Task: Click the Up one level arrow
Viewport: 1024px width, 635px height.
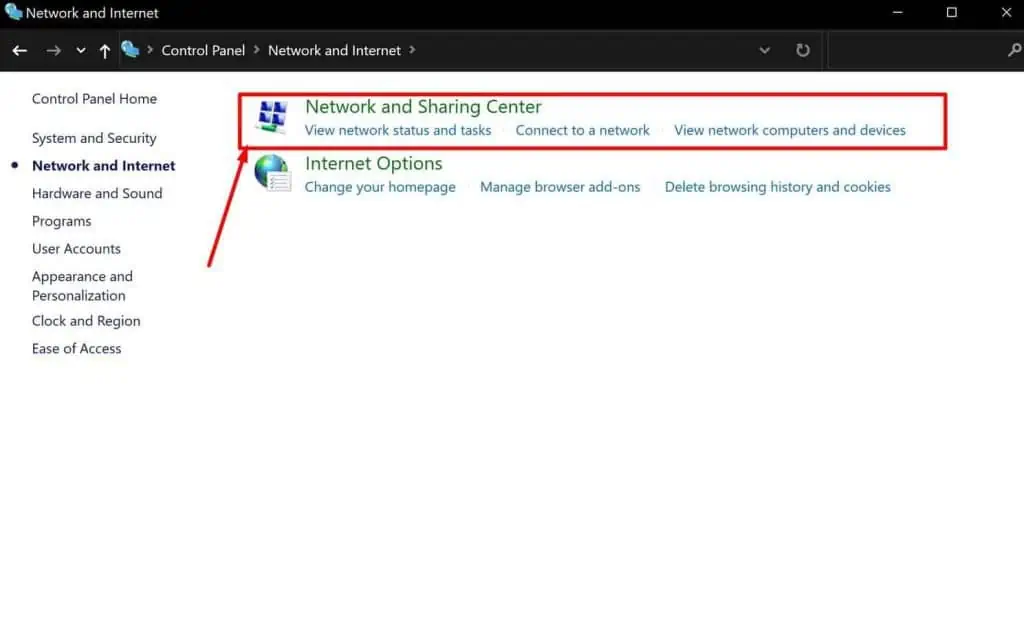Action: (x=104, y=49)
